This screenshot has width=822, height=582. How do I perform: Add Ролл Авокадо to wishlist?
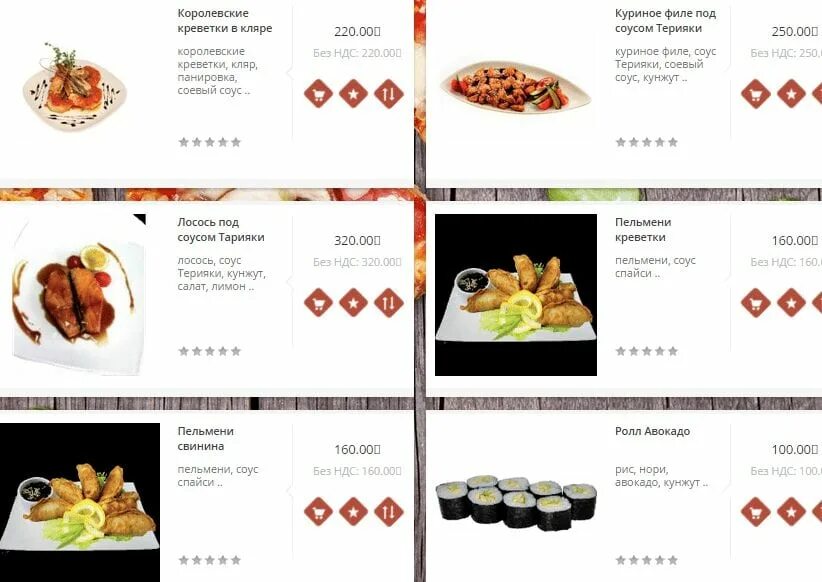(x=791, y=511)
